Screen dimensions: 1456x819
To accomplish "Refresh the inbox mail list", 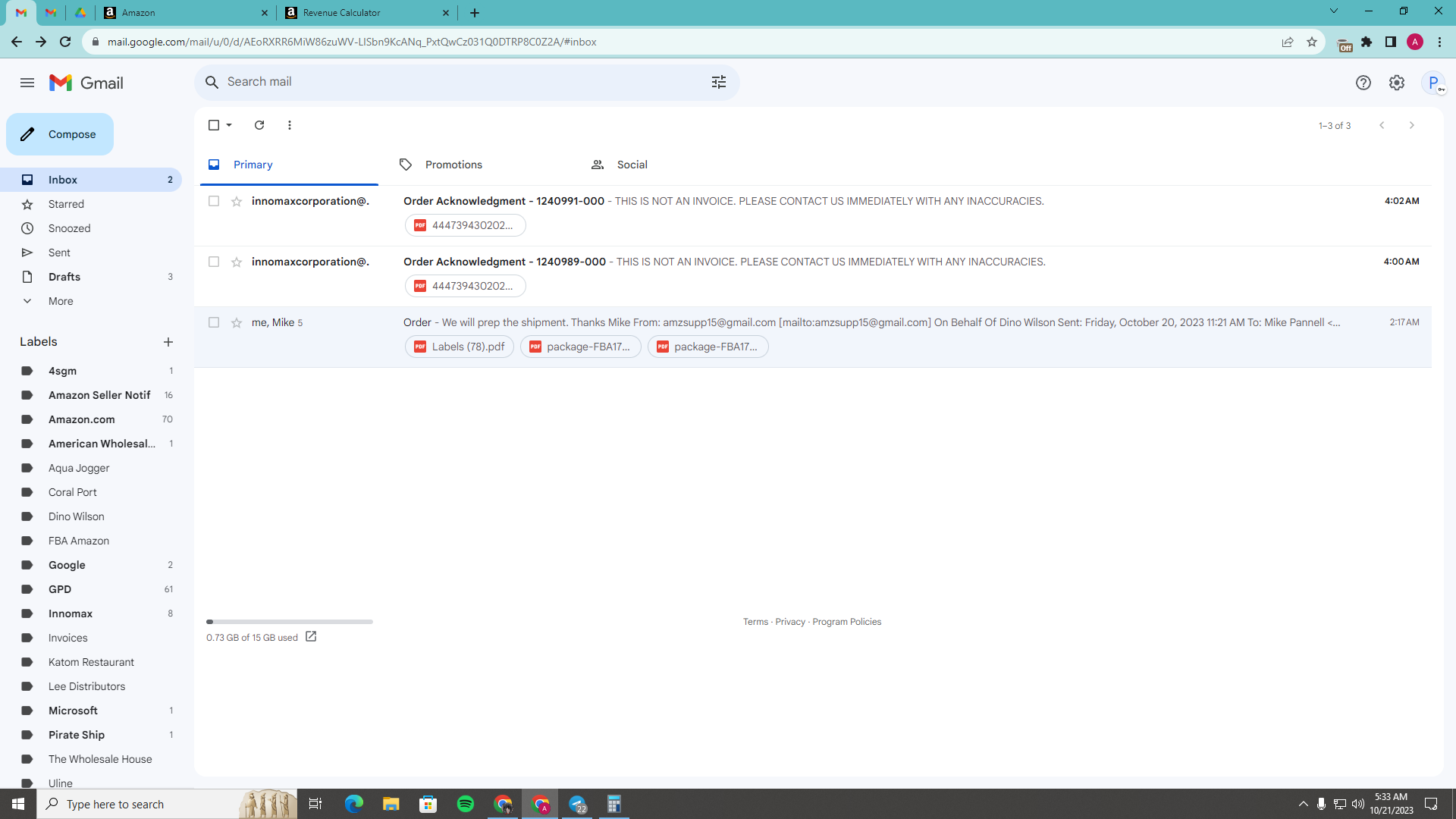I will [259, 125].
